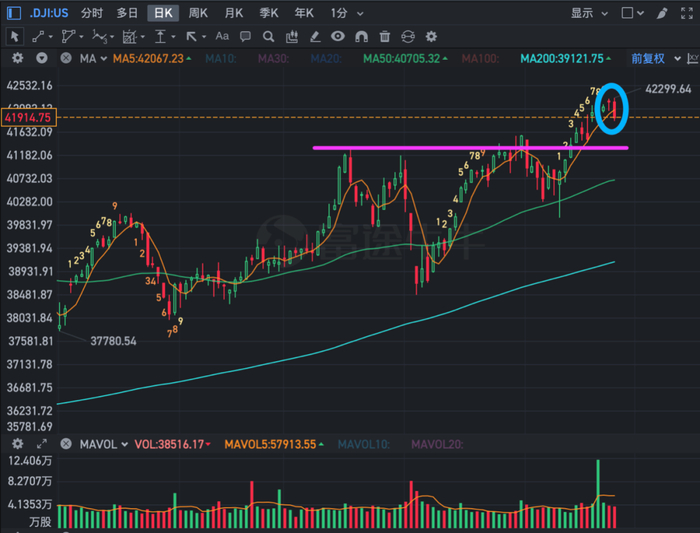
Task: Select the trend line drawing tool
Action: [x=39, y=36]
